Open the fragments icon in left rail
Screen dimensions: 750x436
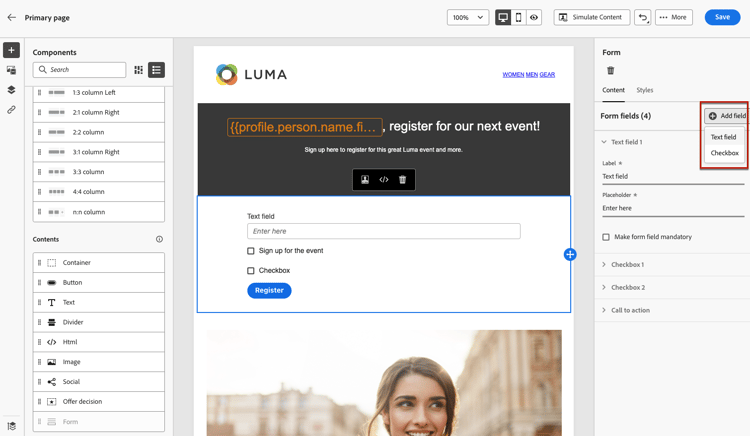[11, 70]
